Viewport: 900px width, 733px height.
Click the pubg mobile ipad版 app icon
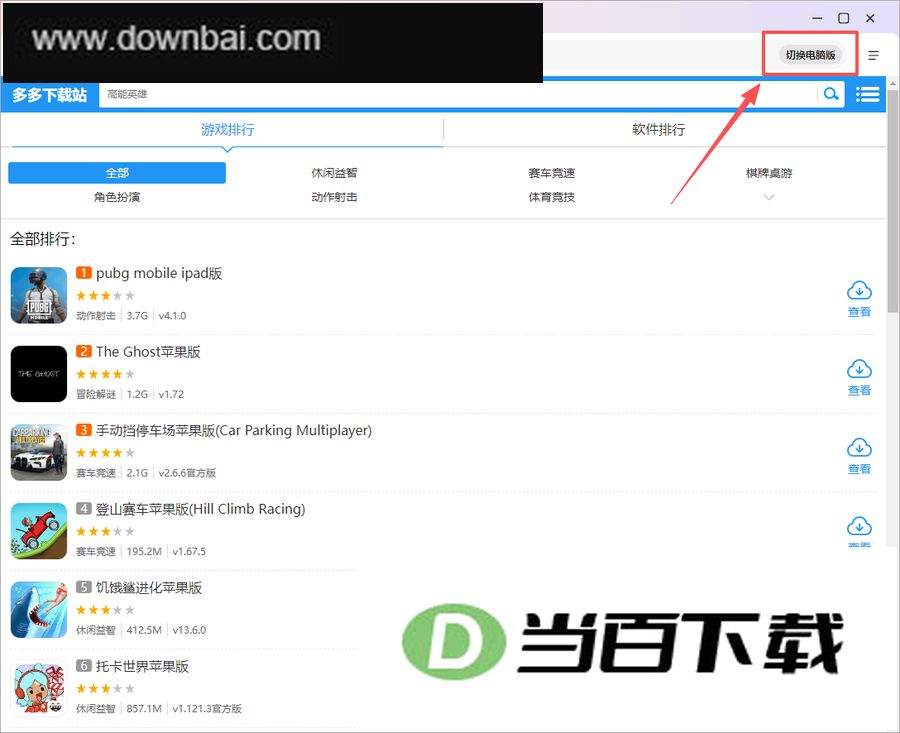tap(39, 295)
